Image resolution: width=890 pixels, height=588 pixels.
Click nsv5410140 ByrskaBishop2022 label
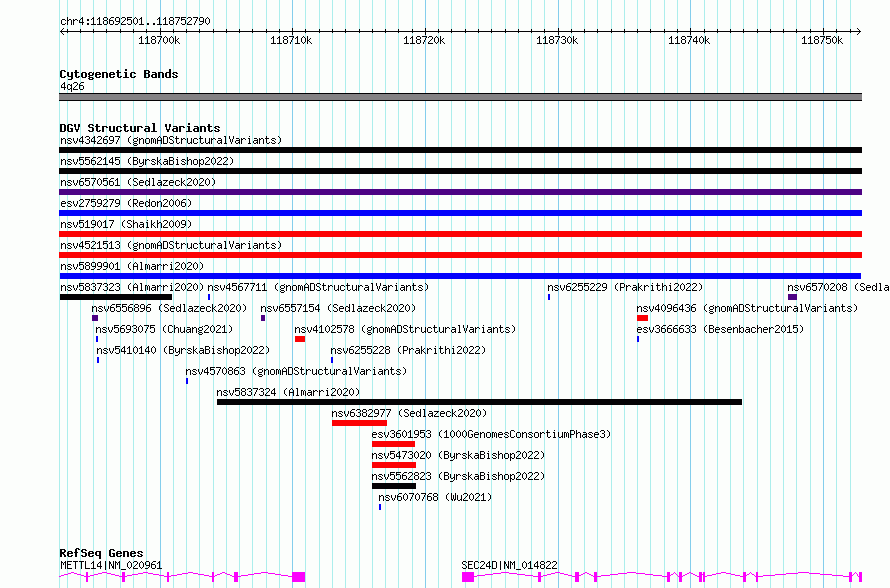[x=183, y=350]
